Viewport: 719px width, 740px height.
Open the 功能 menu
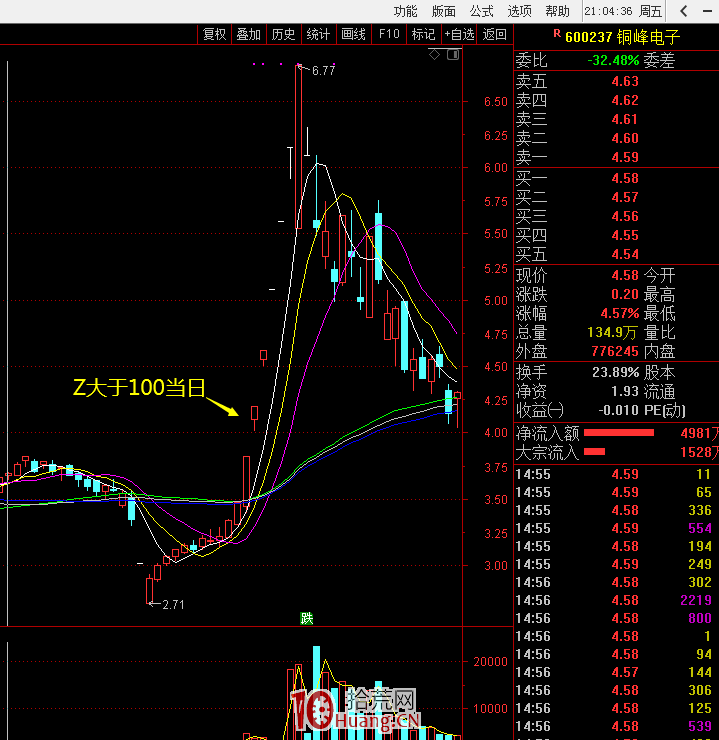point(405,11)
